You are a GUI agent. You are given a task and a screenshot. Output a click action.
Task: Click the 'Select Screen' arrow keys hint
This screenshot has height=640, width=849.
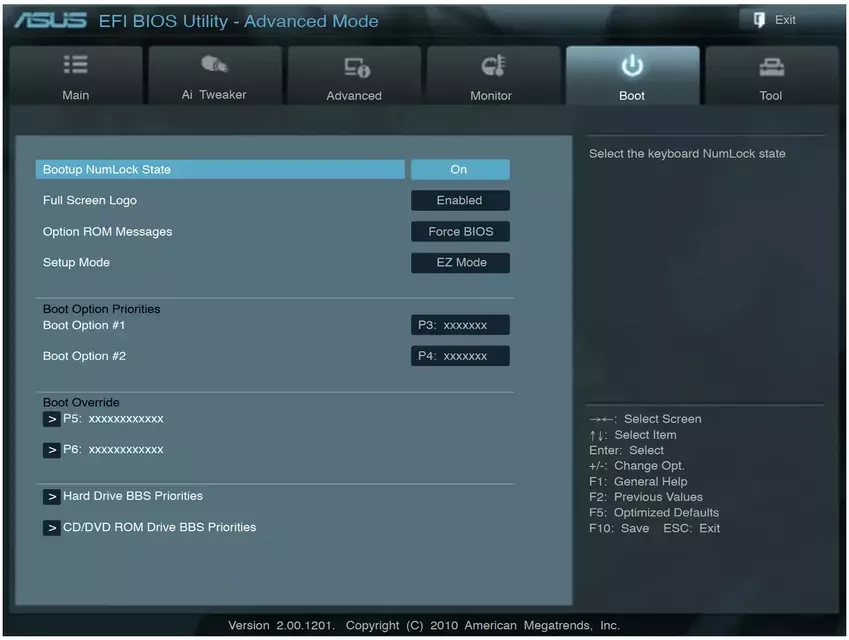645,419
